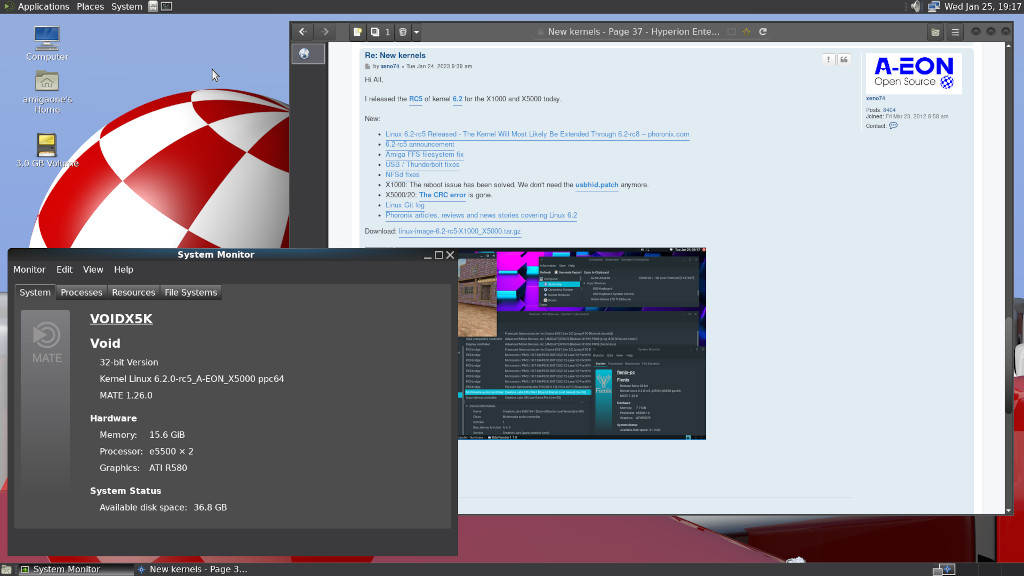Viewport: 1024px width, 576px height.
Task: Open the USB / Thunderbolt fixes link
Action: click(422, 165)
